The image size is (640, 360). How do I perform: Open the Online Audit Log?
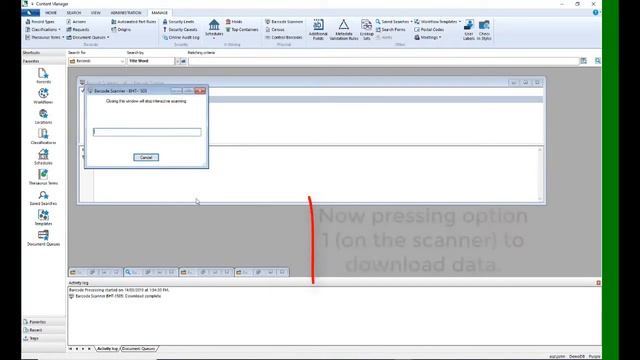[x=181, y=37]
